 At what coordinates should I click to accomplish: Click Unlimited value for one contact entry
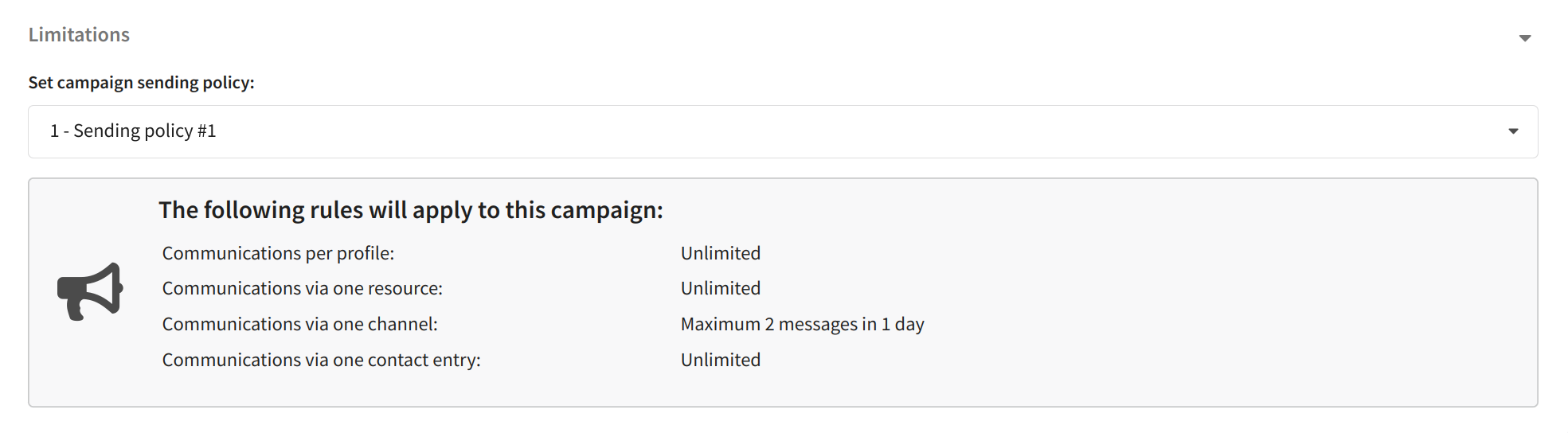(x=721, y=360)
